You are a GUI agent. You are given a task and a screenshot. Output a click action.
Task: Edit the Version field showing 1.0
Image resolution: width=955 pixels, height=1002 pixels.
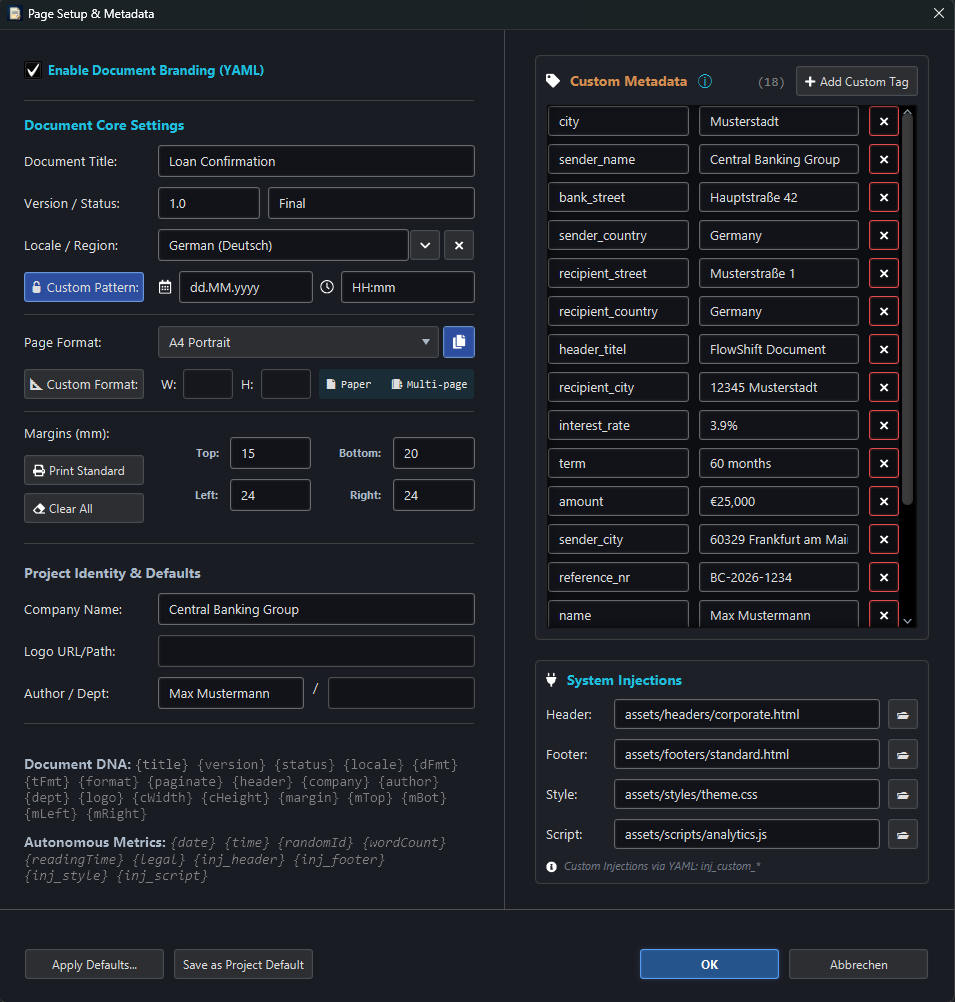[x=209, y=204]
